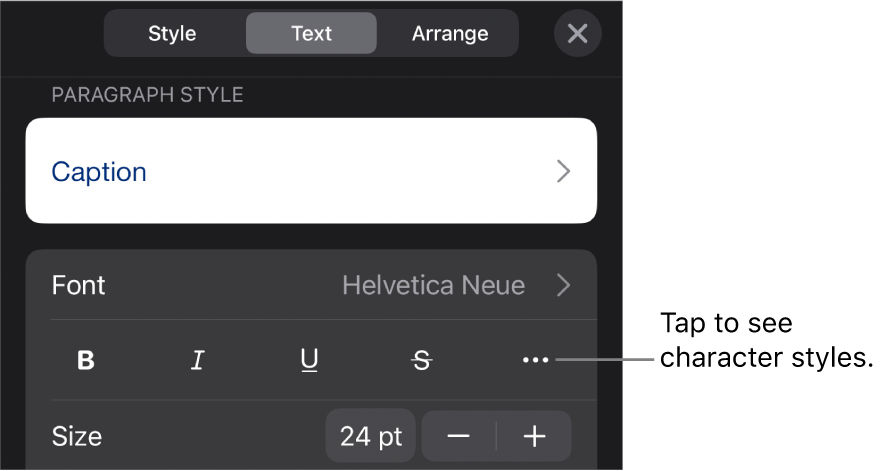Increase font size with plus button
Screen dimensions: 880x471
535,436
